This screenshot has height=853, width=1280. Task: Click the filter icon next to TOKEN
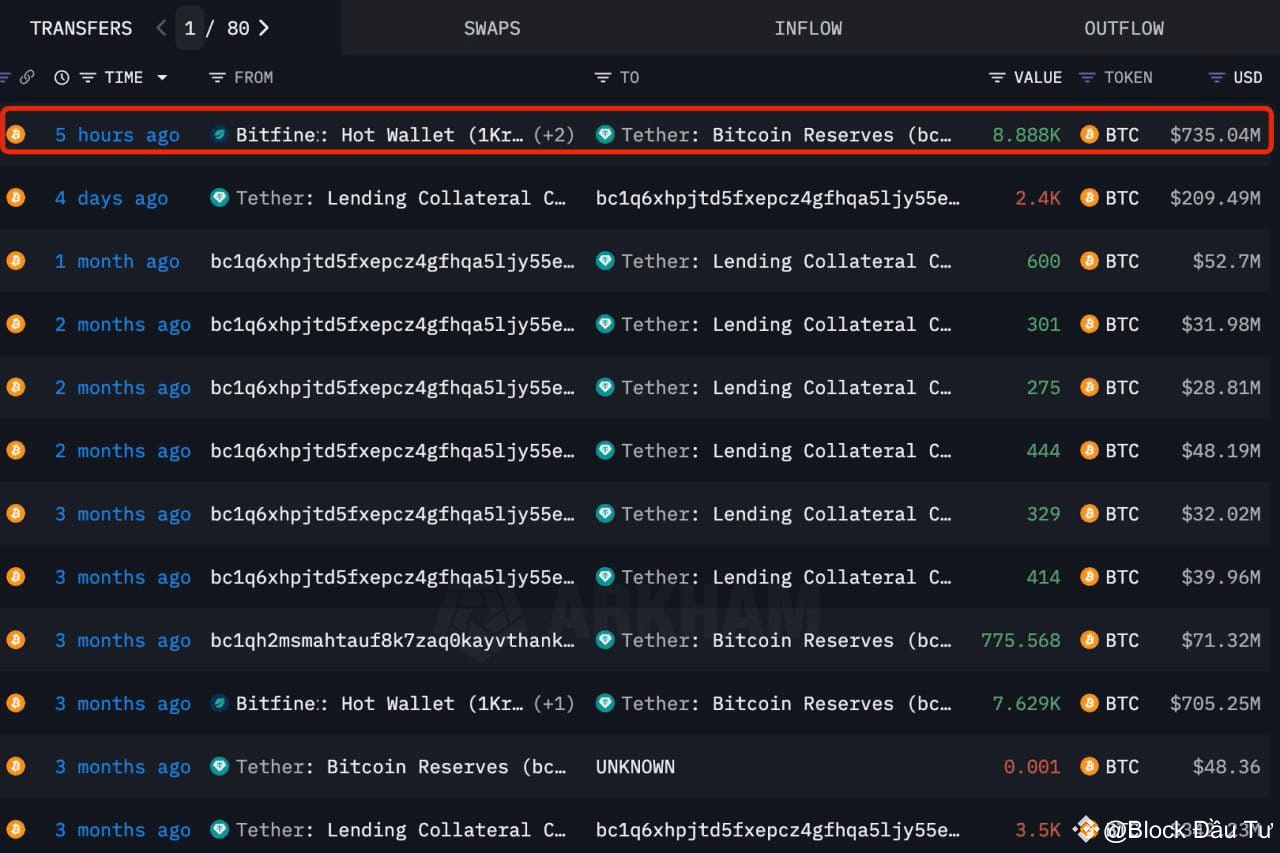point(1086,77)
